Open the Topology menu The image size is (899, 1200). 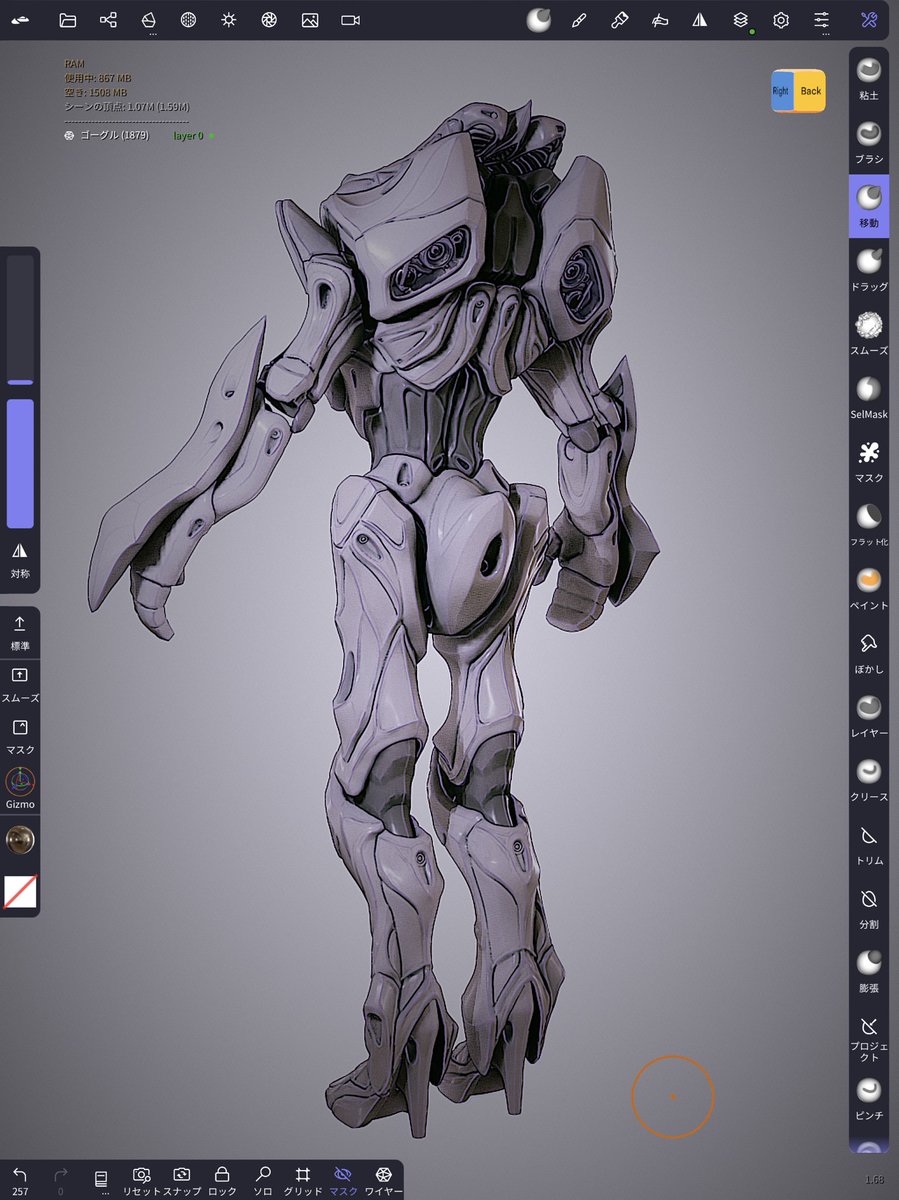pyautogui.click(x=149, y=20)
